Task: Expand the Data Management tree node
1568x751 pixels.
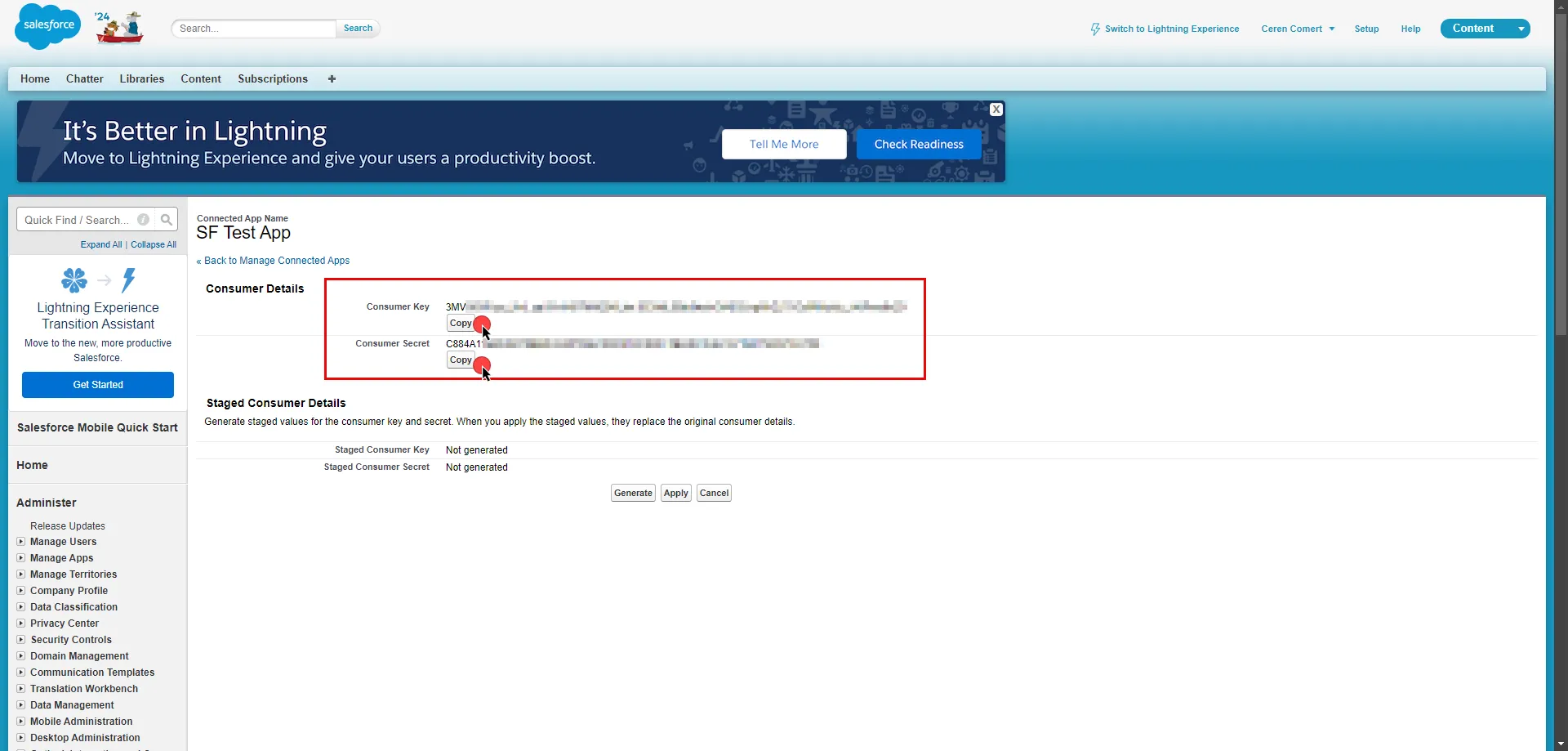Action: [21, 705]
